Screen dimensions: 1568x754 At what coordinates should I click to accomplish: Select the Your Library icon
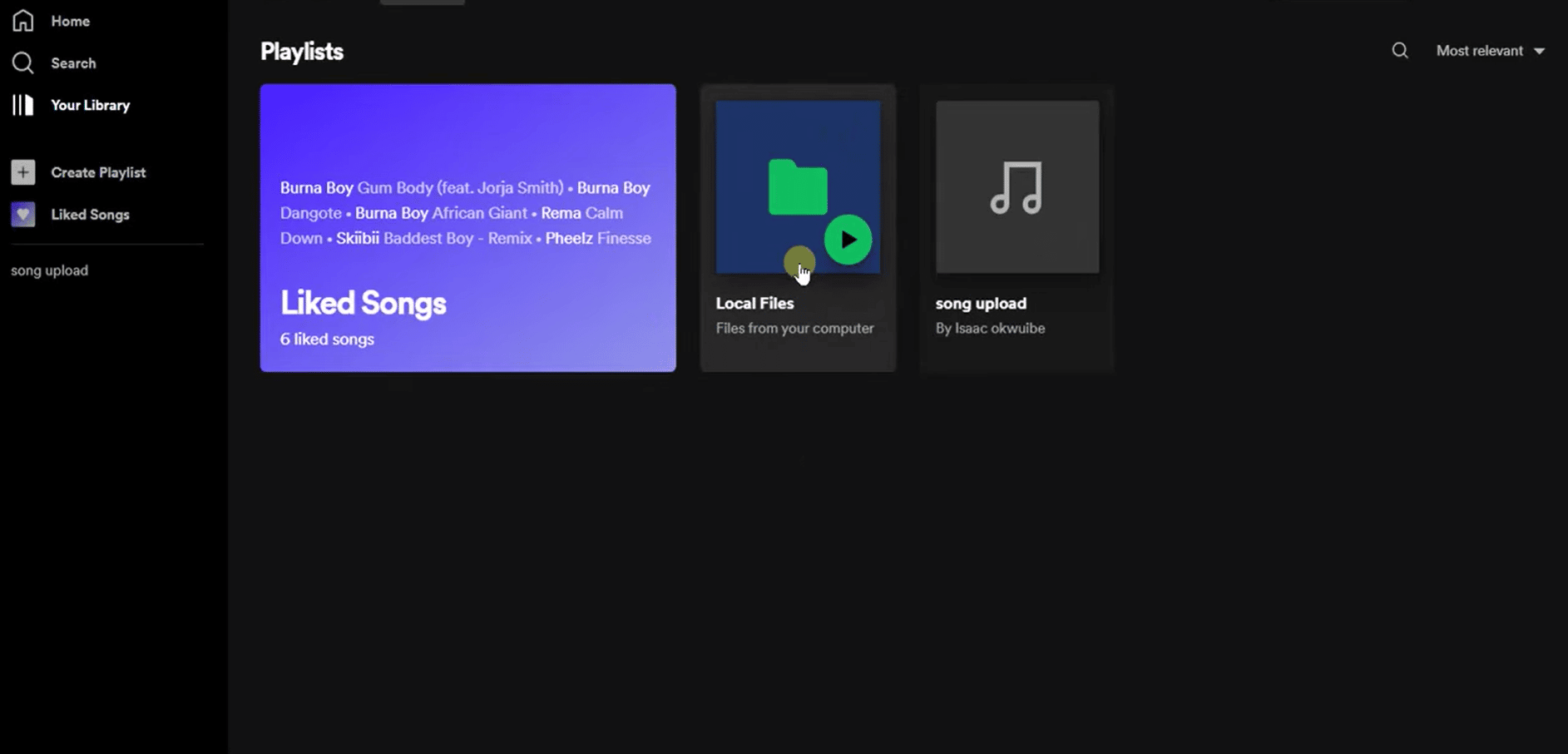[22, 105]
